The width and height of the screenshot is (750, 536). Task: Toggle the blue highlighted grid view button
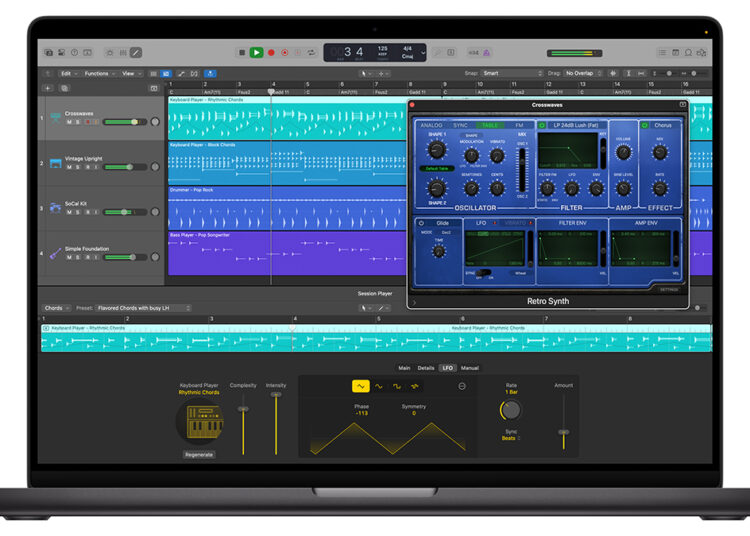tap(166, 74)
